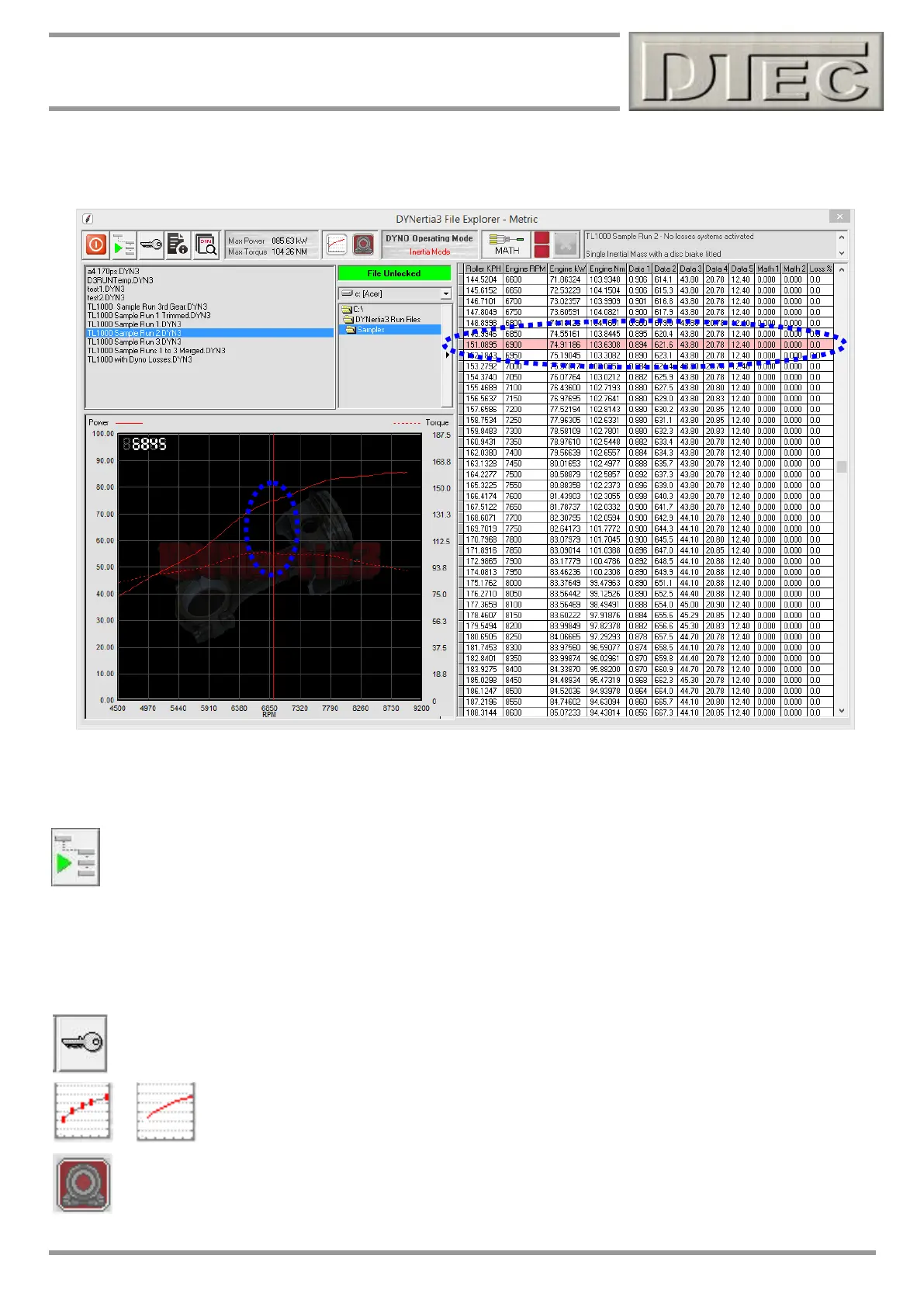Image resolution: width=924 pixels, height=1307 pixels.
Task: Click the Loss % column header
Action: pyautogui.click(x=820, y=269)
